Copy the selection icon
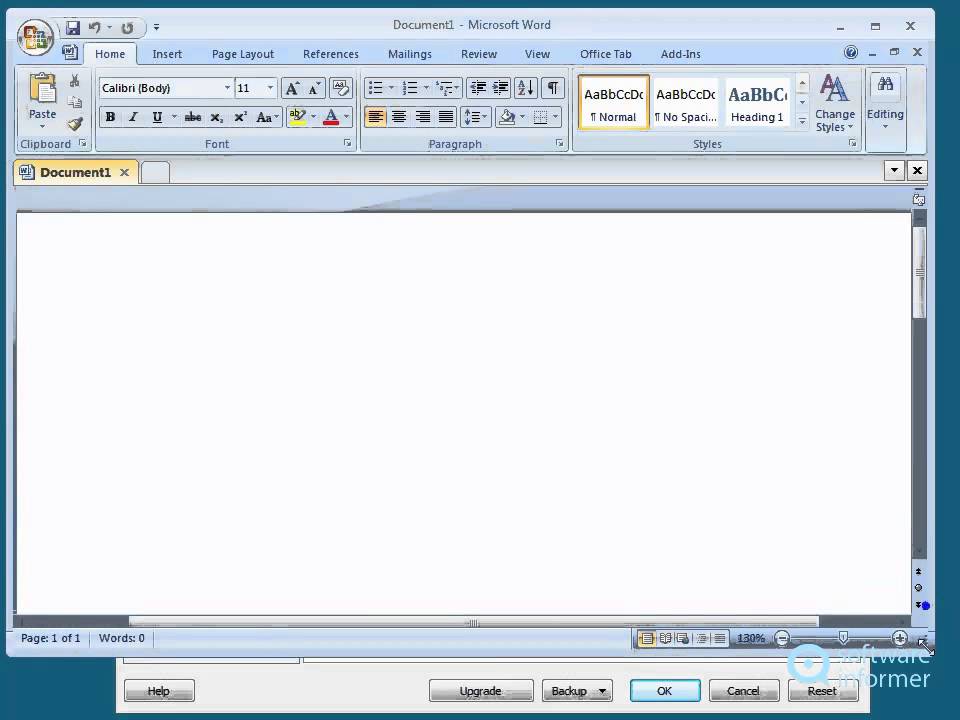The width and height of the screenshot is (960, 720). (x=75, y=102)
